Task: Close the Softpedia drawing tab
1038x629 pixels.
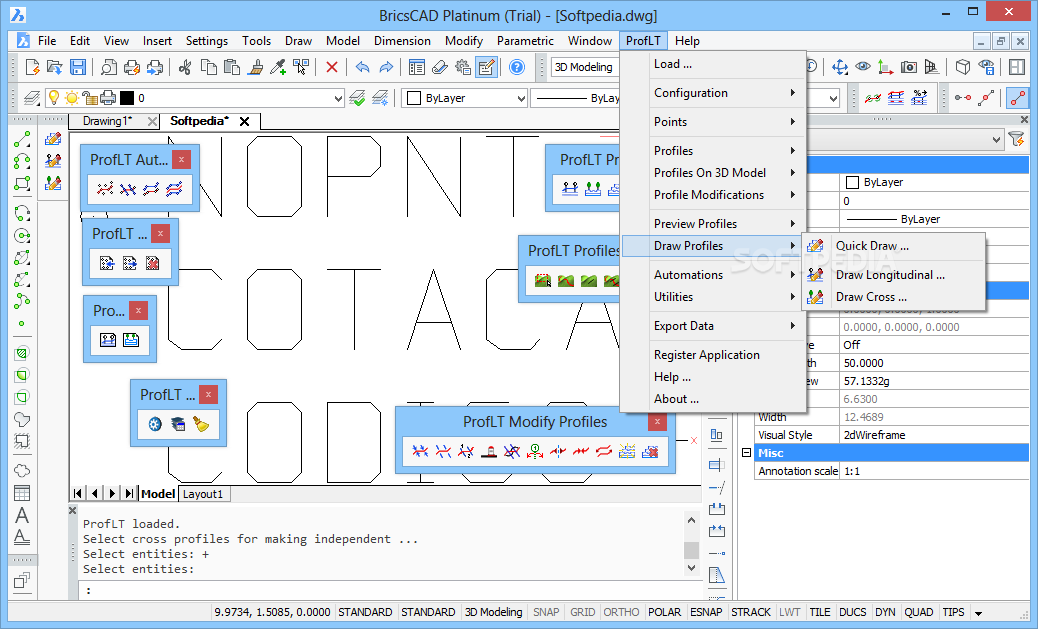Action: tap(244, 121)
